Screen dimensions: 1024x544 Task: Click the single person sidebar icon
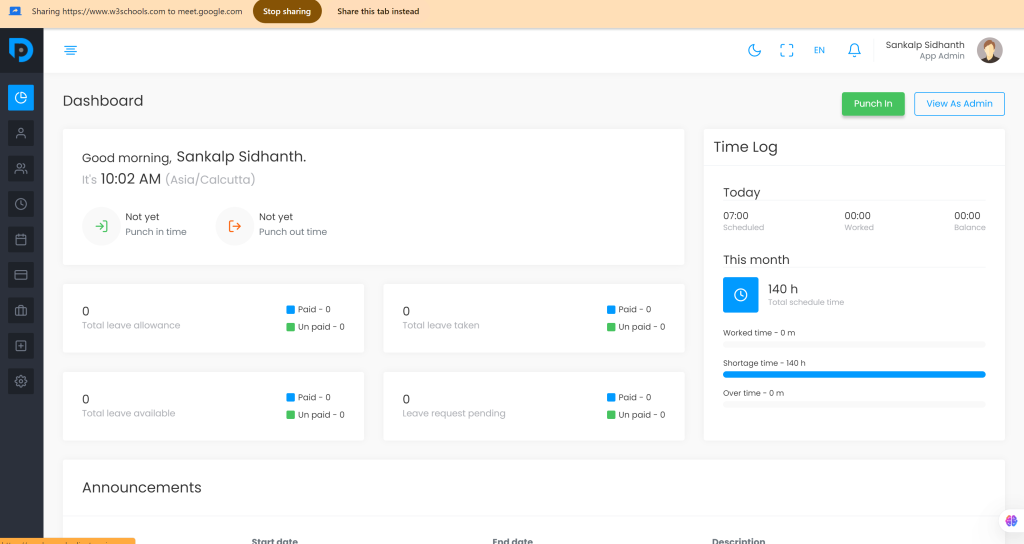[21, 133]
